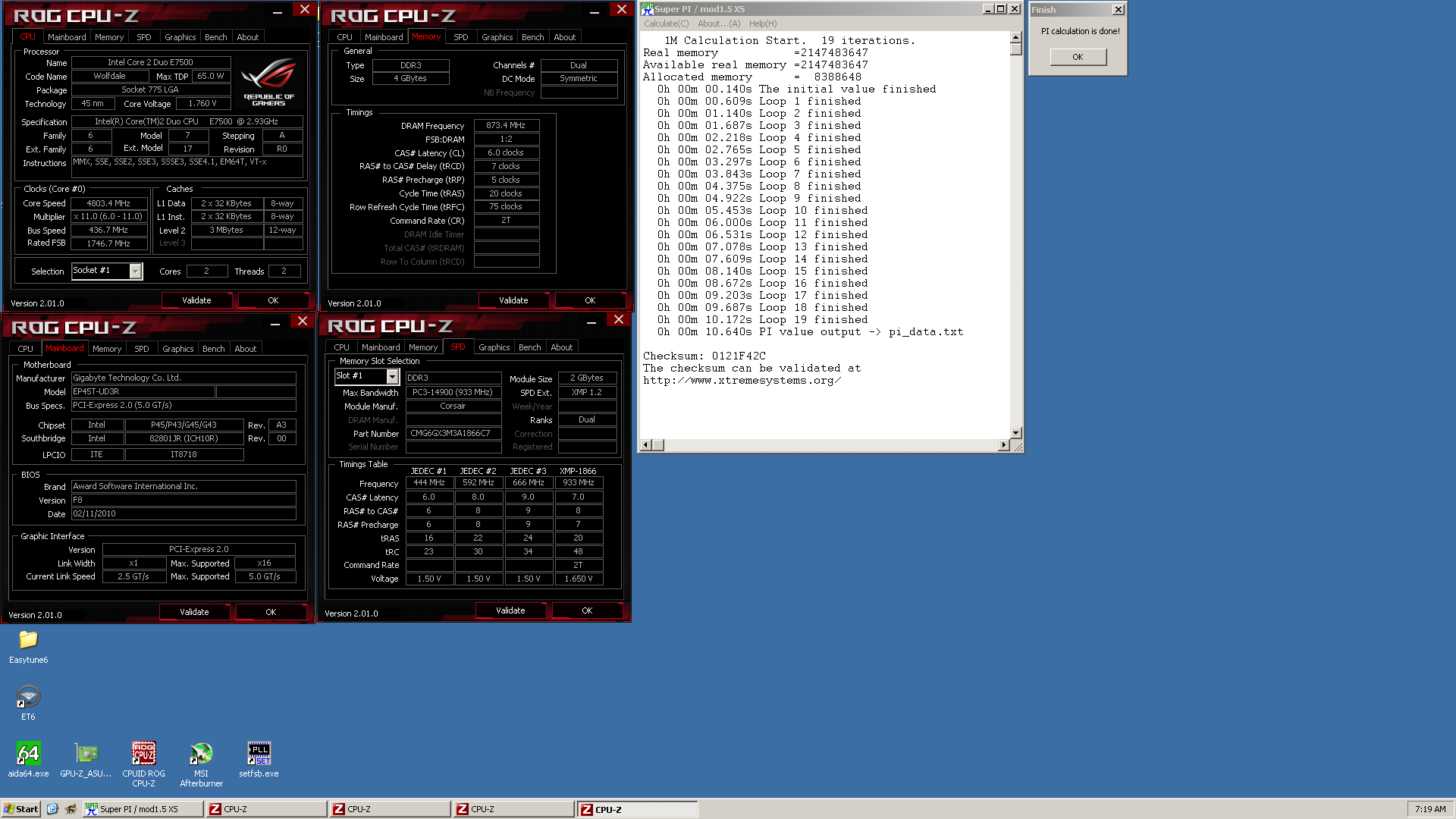Open Calculate menu in Super PI
Screen dimensions: 1456x819
click(x=666, y=24)
